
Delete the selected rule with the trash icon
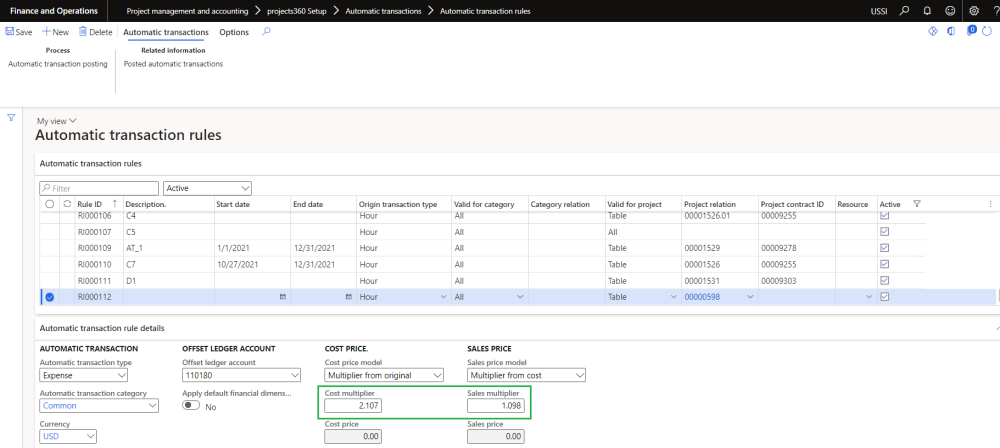click(83, 32)
